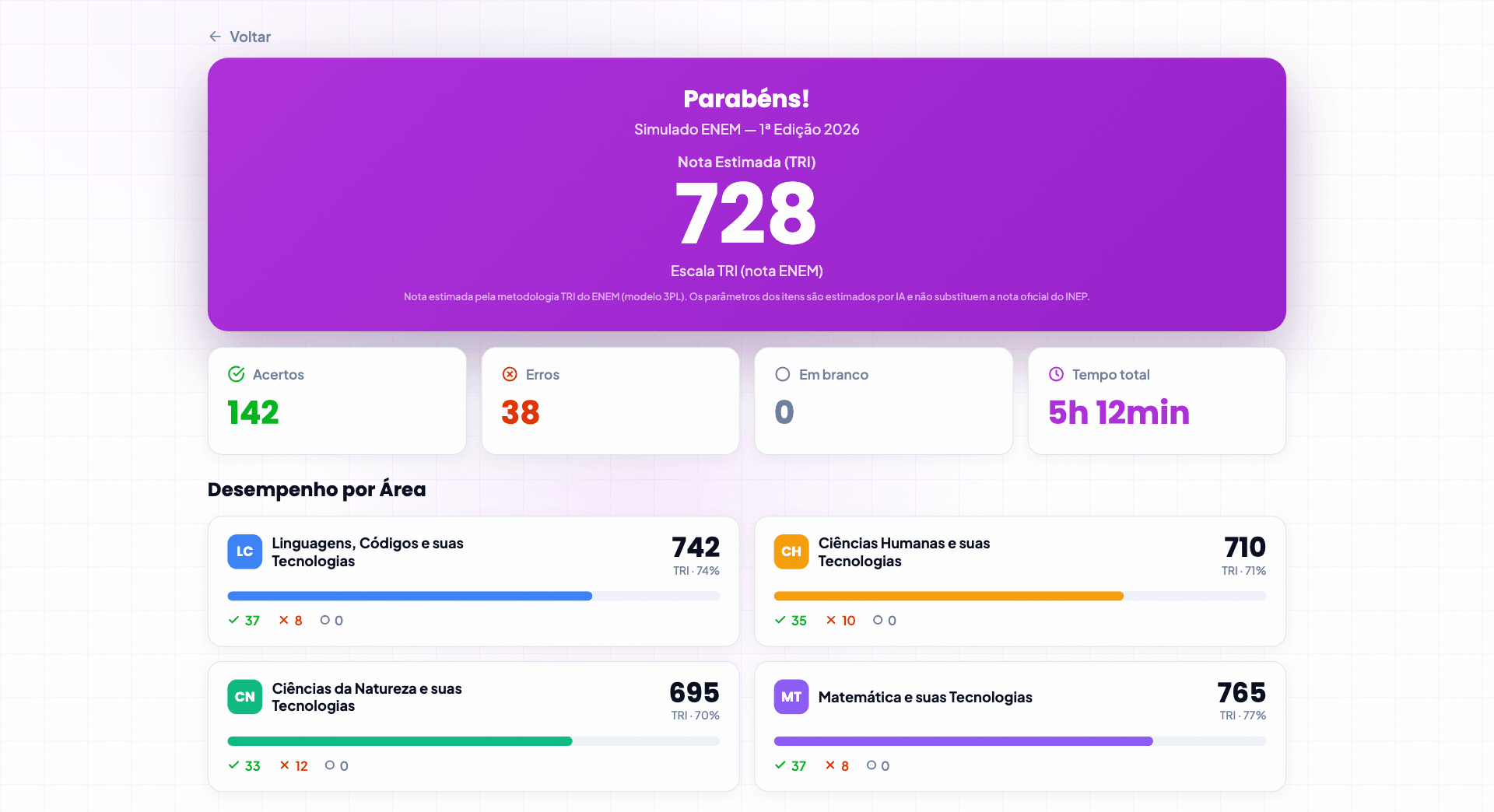Click the green CN area badge

click(244, 697)
